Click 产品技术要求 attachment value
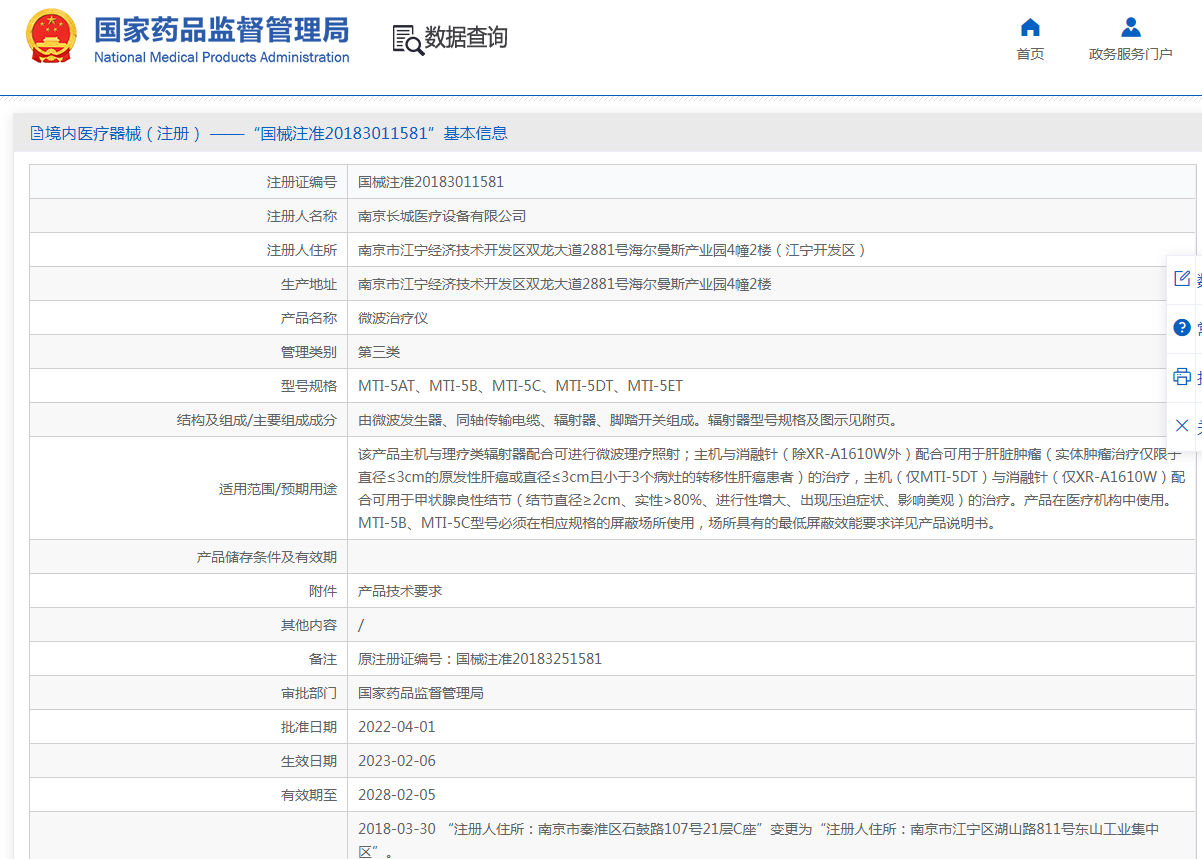The image size is (1202, 859). [x=400, y=591]
